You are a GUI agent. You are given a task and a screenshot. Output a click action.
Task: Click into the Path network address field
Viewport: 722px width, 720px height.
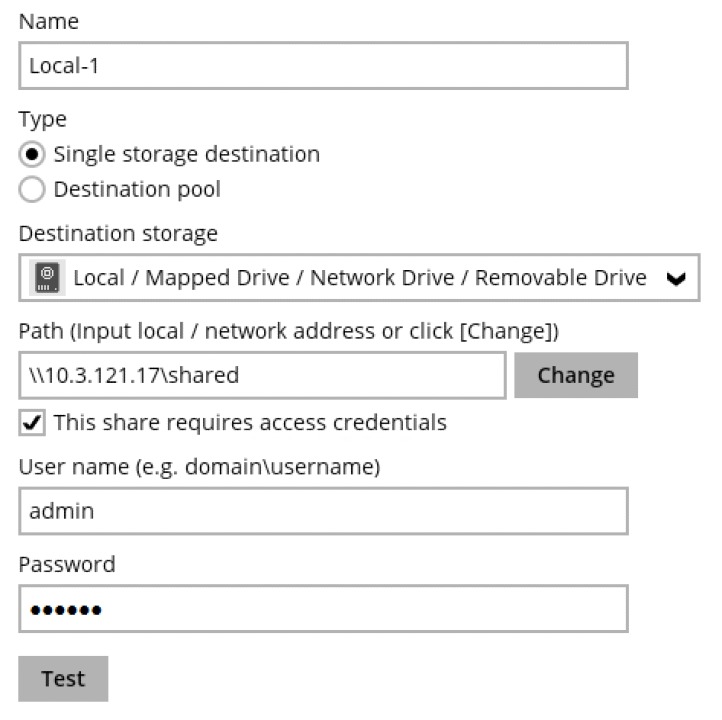(x=262, y=376)
